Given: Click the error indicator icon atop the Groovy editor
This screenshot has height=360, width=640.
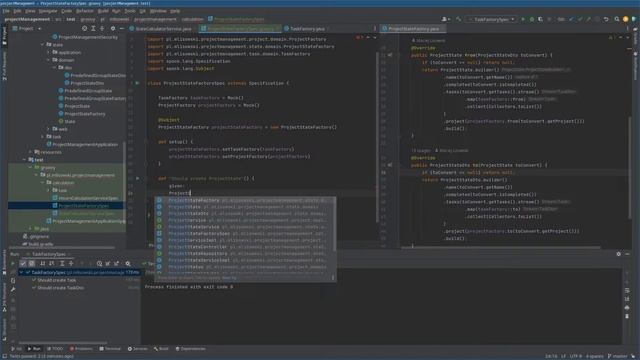Looking at the screenshot, I should coord(358,38).
